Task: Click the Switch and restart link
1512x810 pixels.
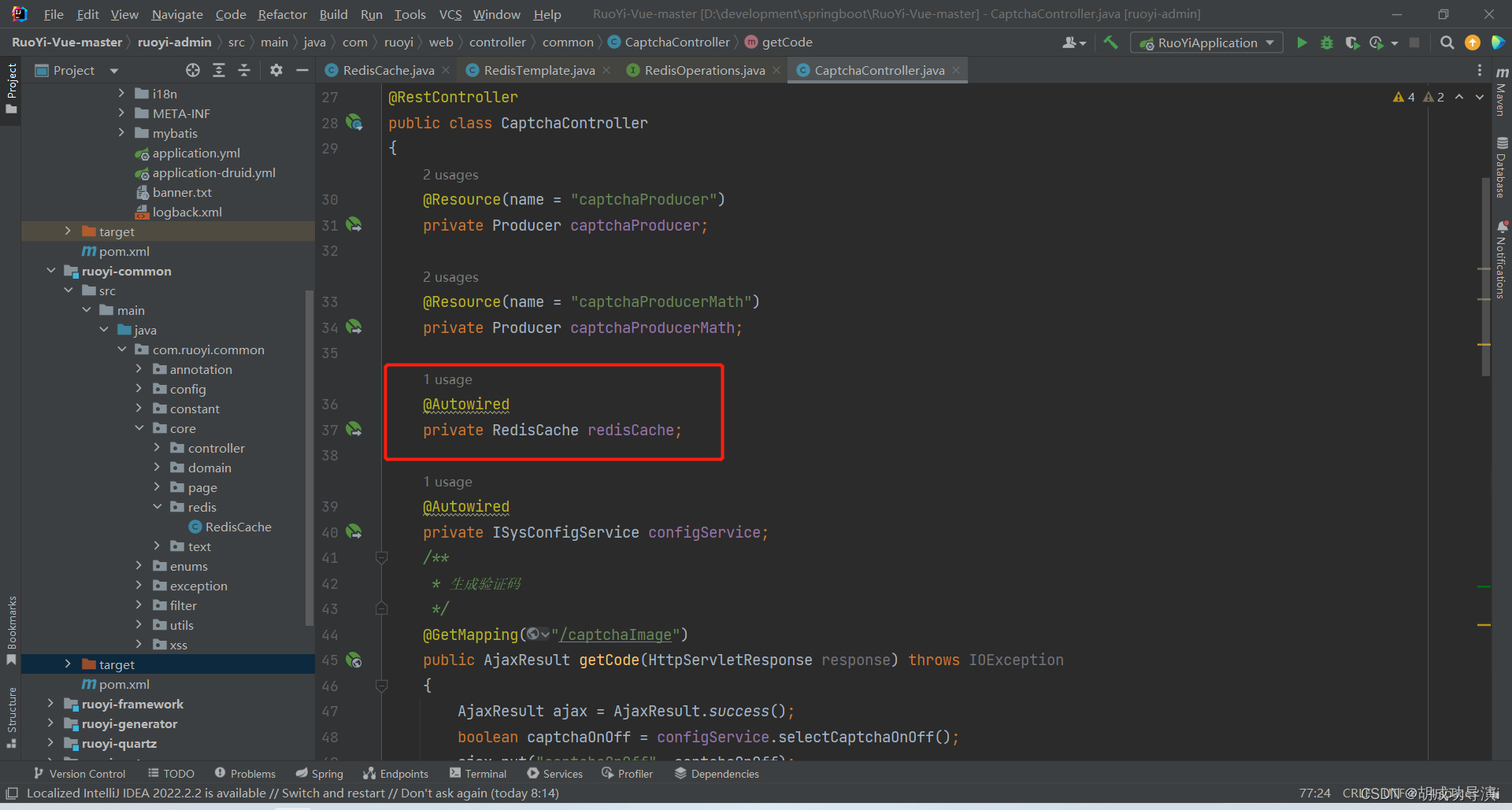Action: [x=333, y=793]
